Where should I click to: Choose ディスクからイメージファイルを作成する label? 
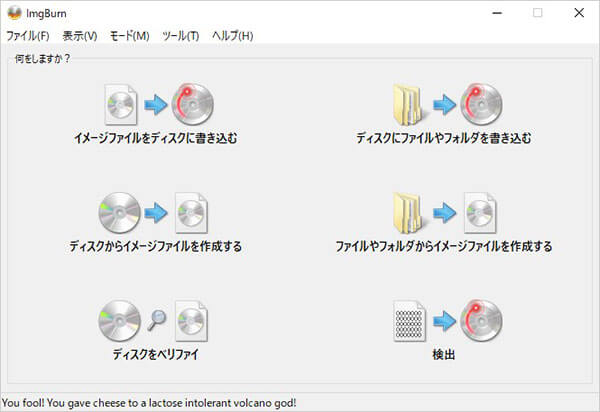click(156, 246)
